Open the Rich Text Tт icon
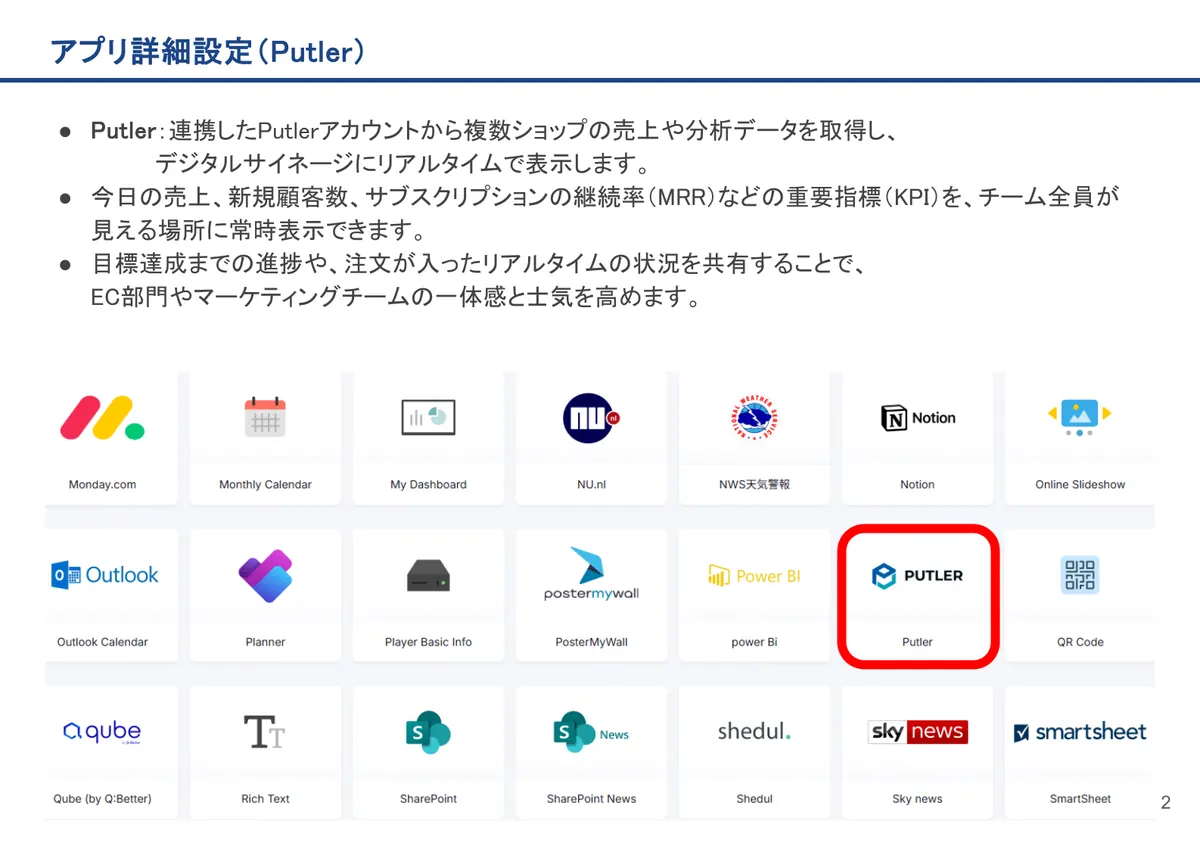 (265, 732)
